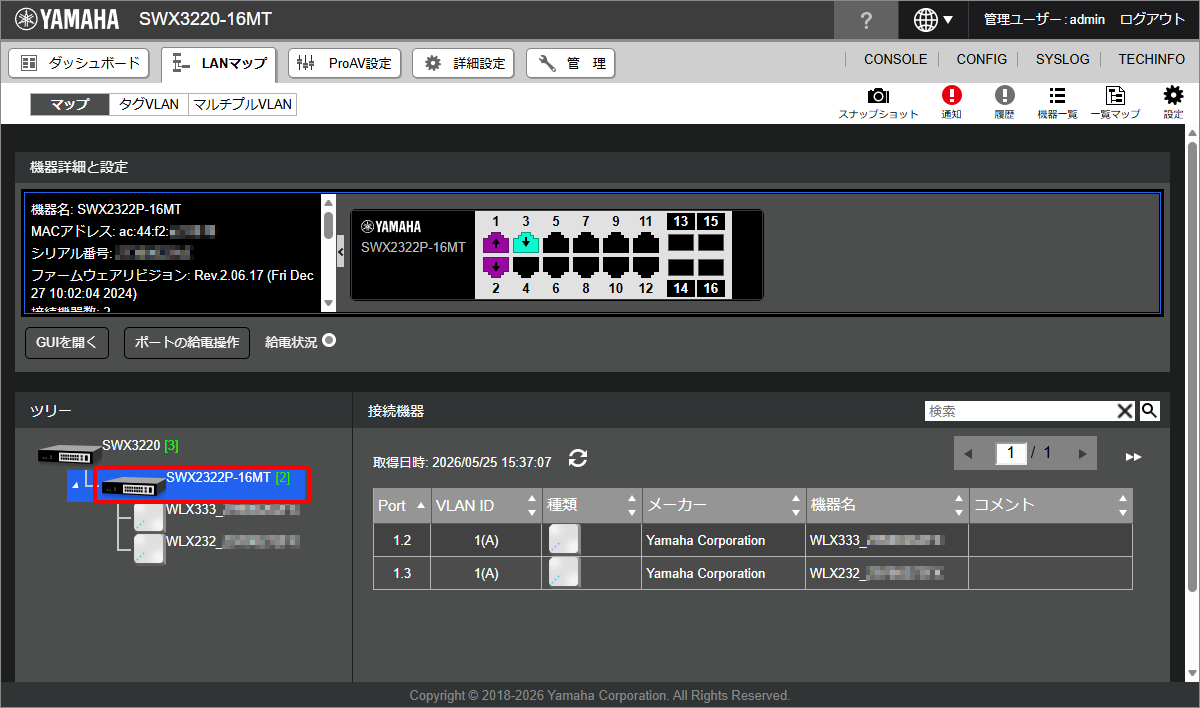The width and height of the screenshot is (1200, 708).
Task: Open the 詳細設定 tab
Action: tap(465, 63)
